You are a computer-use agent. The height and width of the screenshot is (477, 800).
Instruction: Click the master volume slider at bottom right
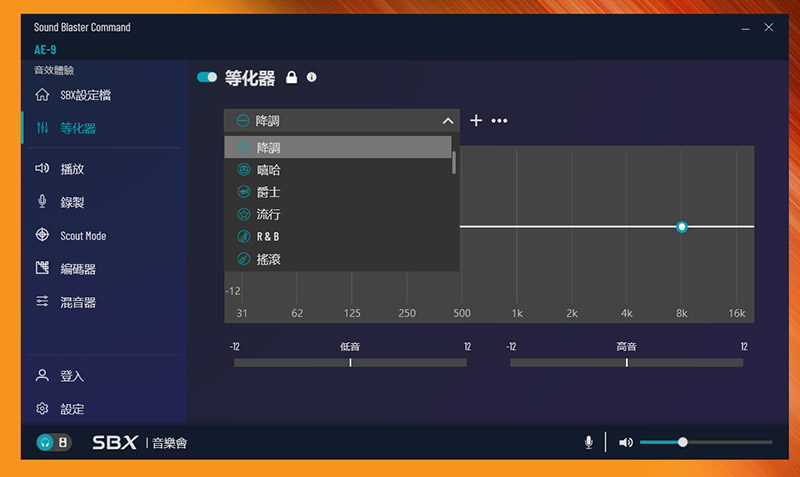pos(706,442)
